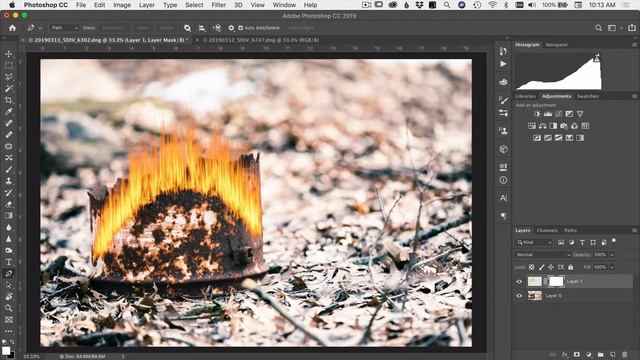Open the Layers panel menu
Image resolution: width=640 pixels, height=360 pixels.
click(x=634, y=230)
